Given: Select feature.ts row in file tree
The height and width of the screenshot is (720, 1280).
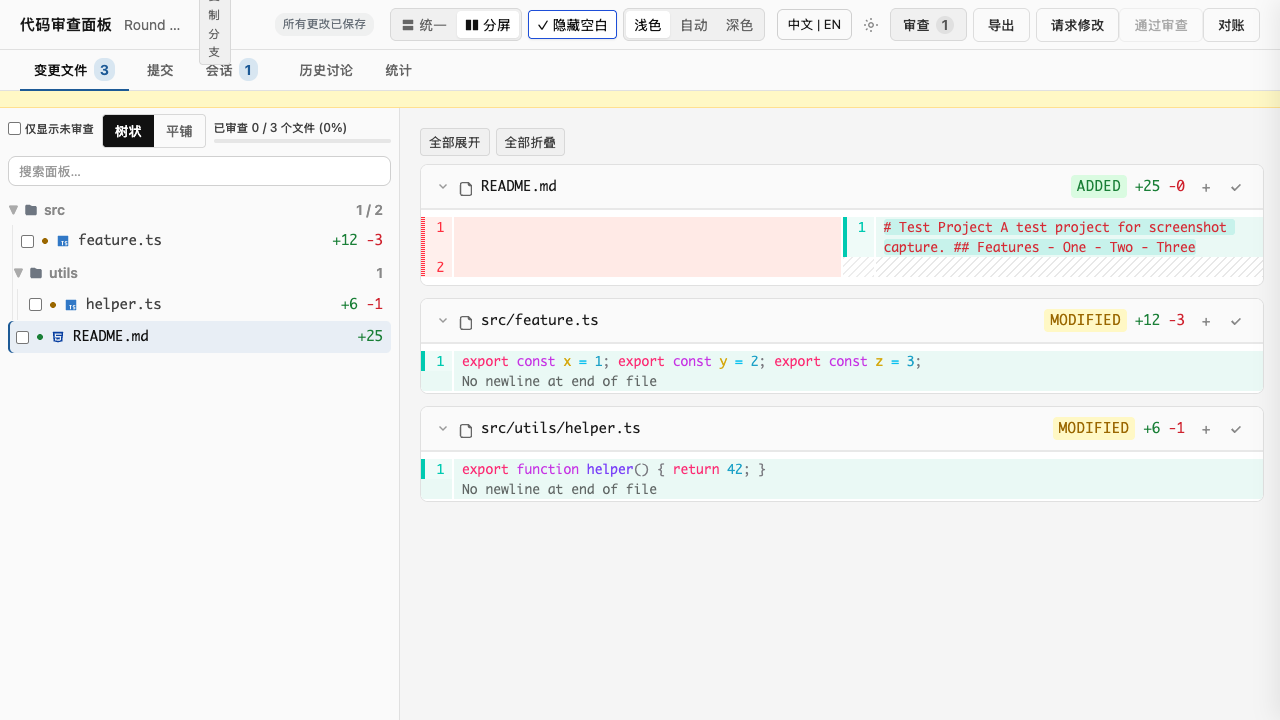Looking at the screenshot, I should 201,241.
